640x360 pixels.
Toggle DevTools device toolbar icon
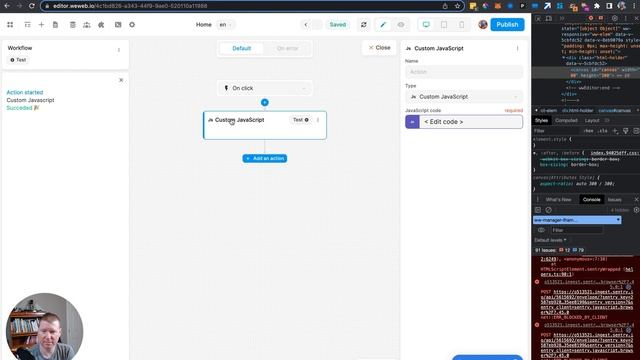coord(549,18)
